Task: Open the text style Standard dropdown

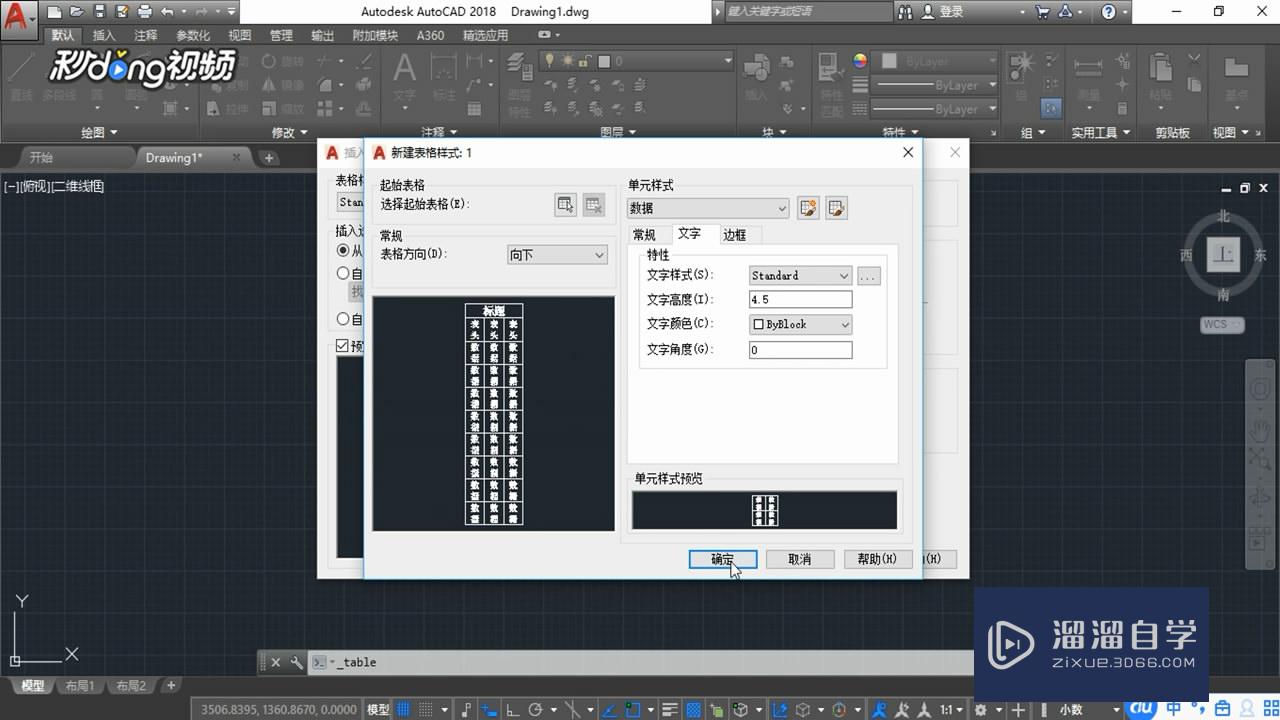Action: tap(800, 275)
